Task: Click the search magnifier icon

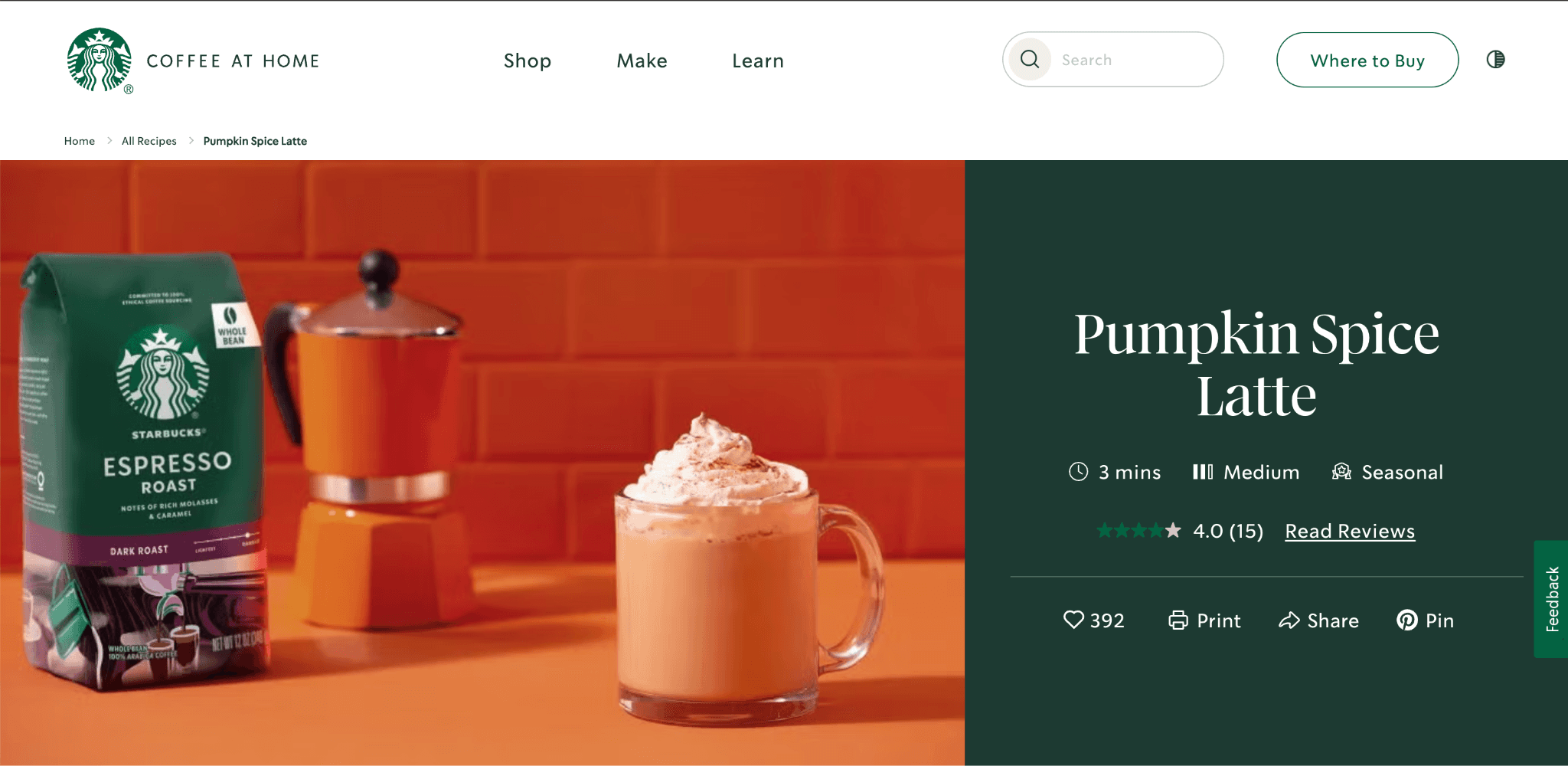Action: (1030, 59)
